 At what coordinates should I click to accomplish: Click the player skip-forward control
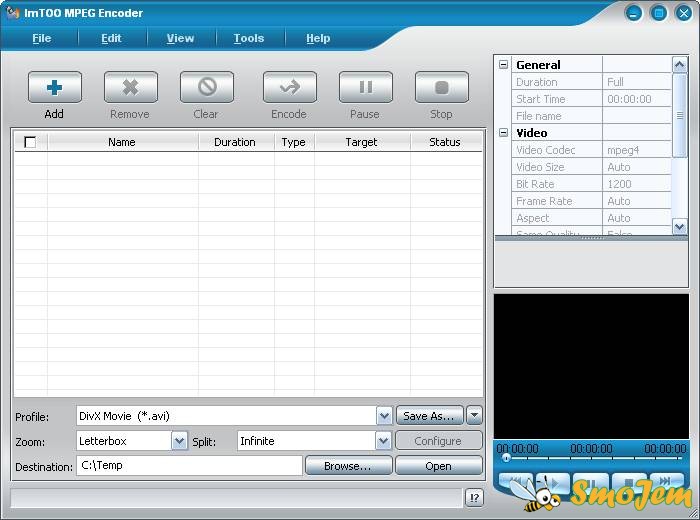click(x=666, y=481)
